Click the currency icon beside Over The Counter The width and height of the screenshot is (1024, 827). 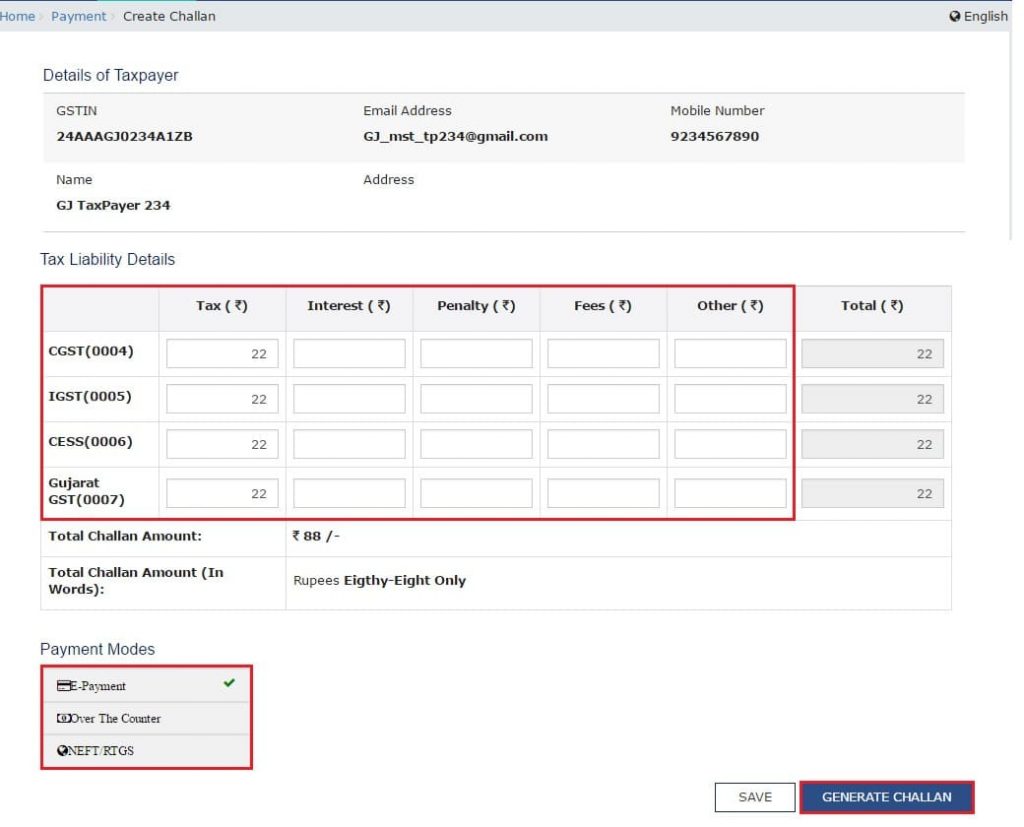66,718
